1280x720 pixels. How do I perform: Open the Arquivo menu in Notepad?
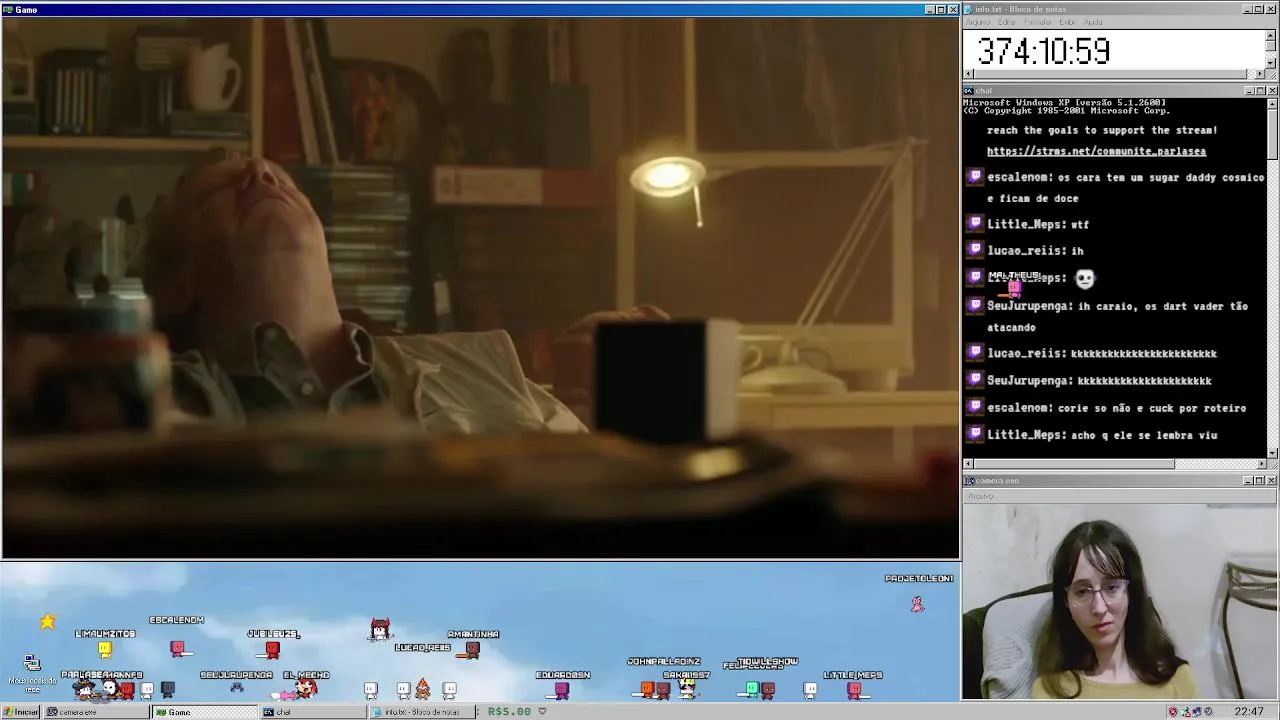click(977, 22)
